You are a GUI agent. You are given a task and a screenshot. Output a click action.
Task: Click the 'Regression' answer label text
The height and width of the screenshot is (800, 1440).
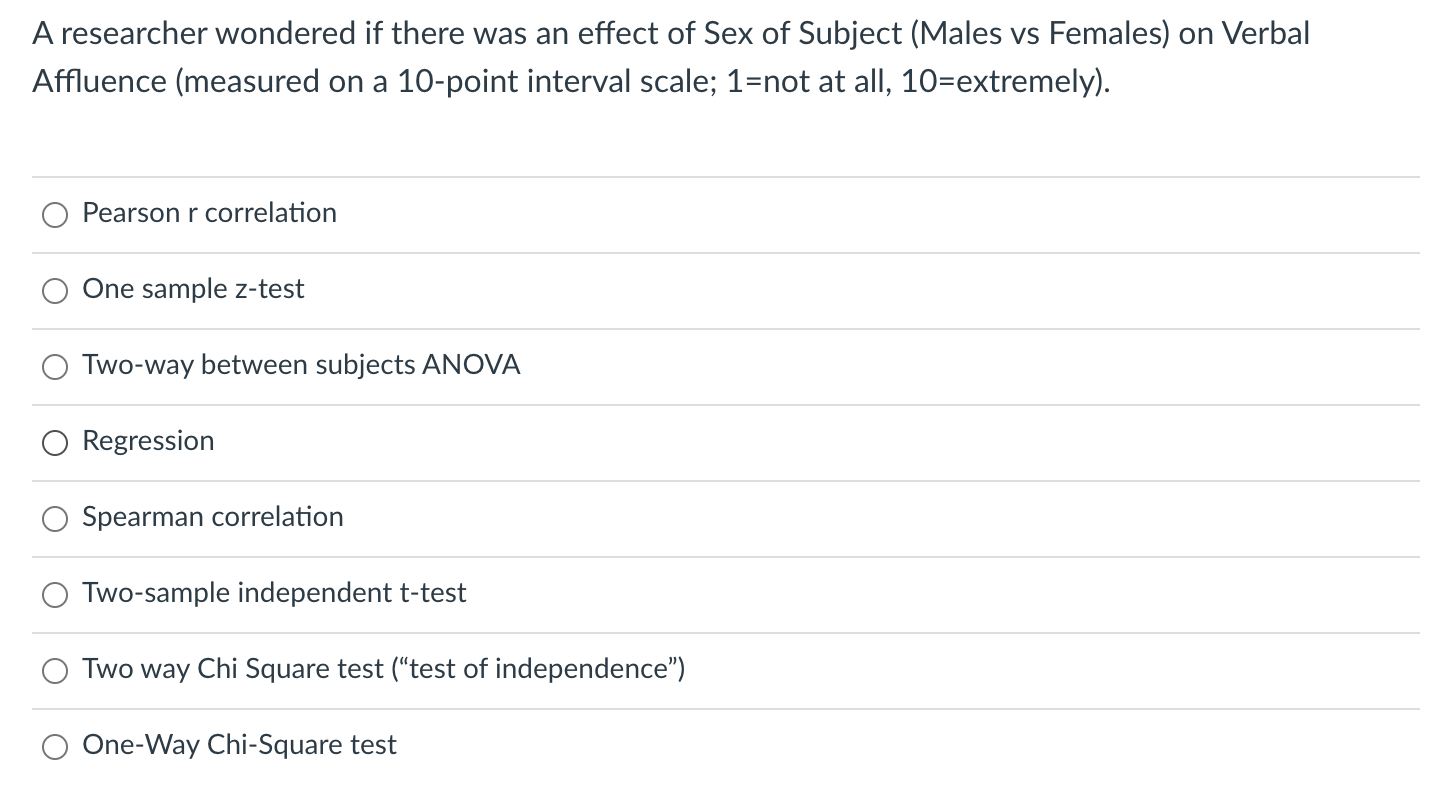[x=148, y=441]
